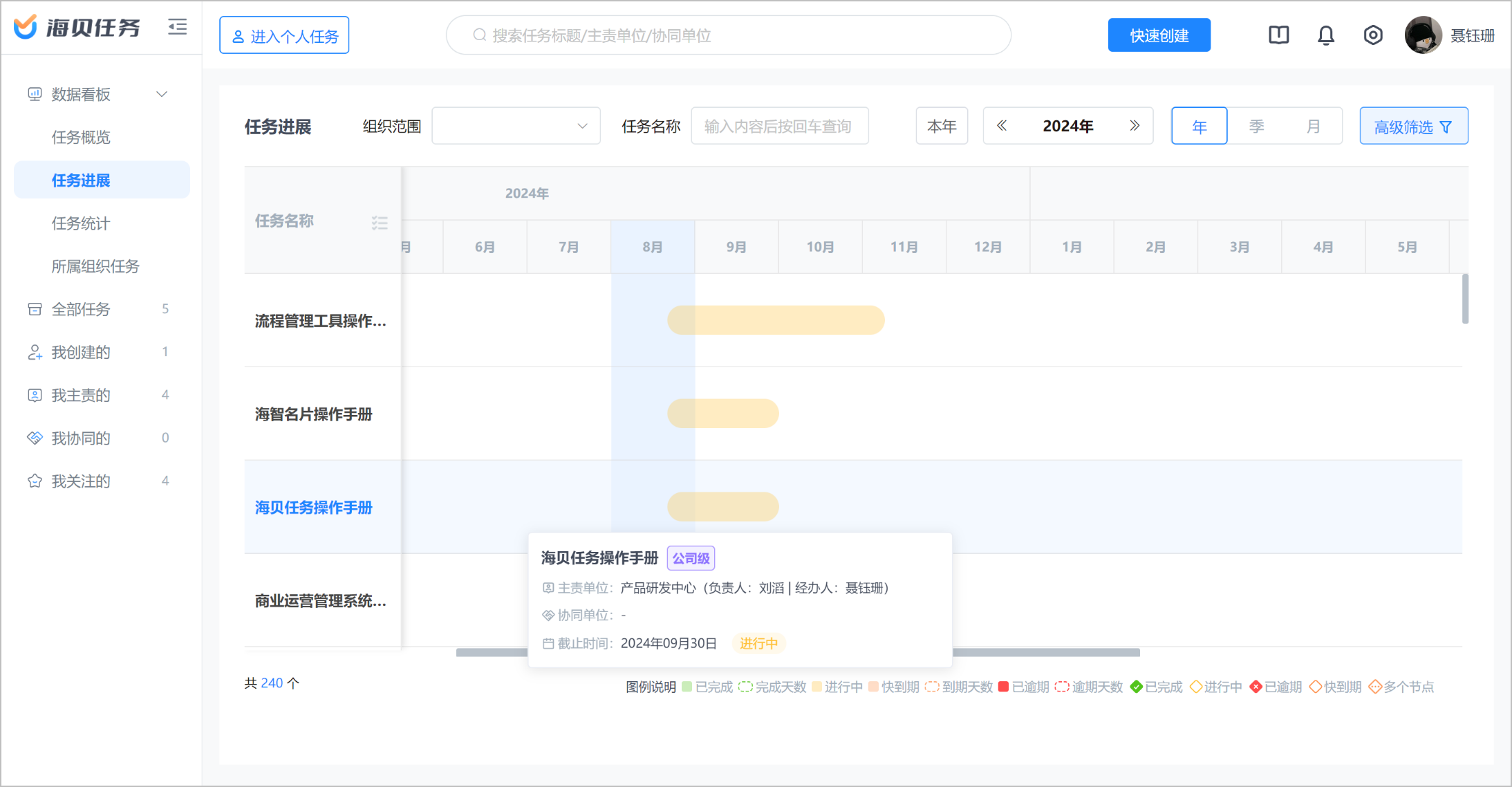The width and height of the screenshot is (1512, 787).
Task: Click 商业运营管理系统... task name
Action: (x=320, y=601)
